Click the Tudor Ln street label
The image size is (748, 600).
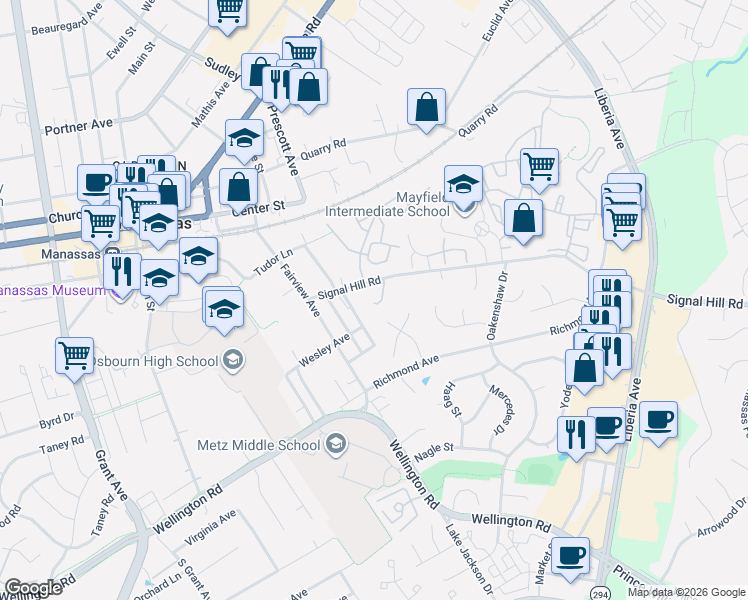273,262
